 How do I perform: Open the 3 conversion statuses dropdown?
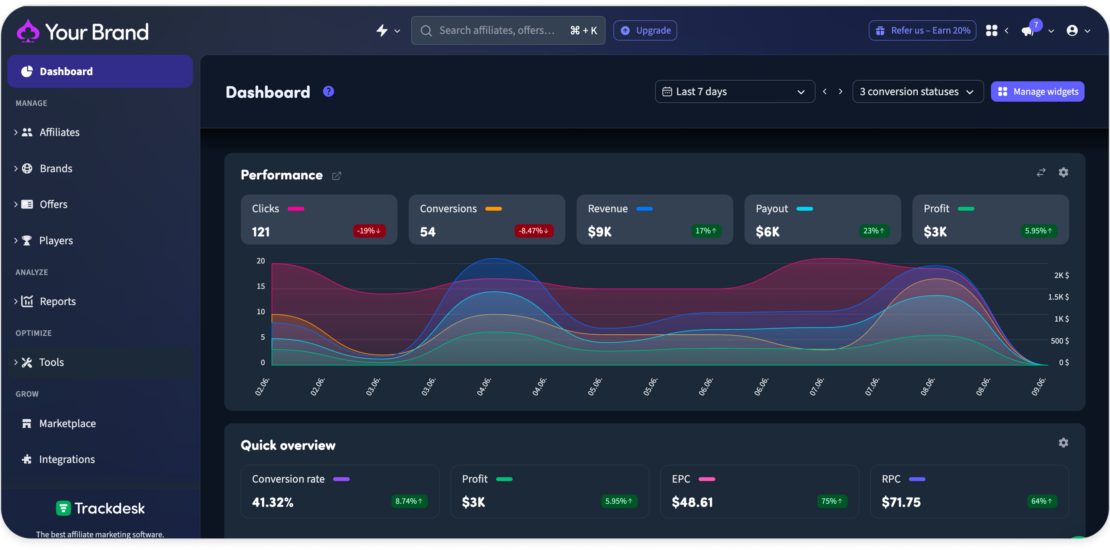(918, 91)
